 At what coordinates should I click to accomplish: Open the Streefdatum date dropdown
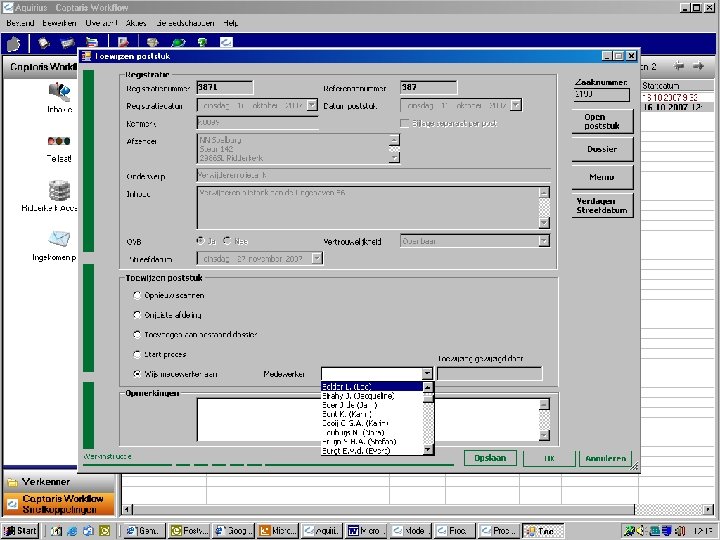point(317,259)
